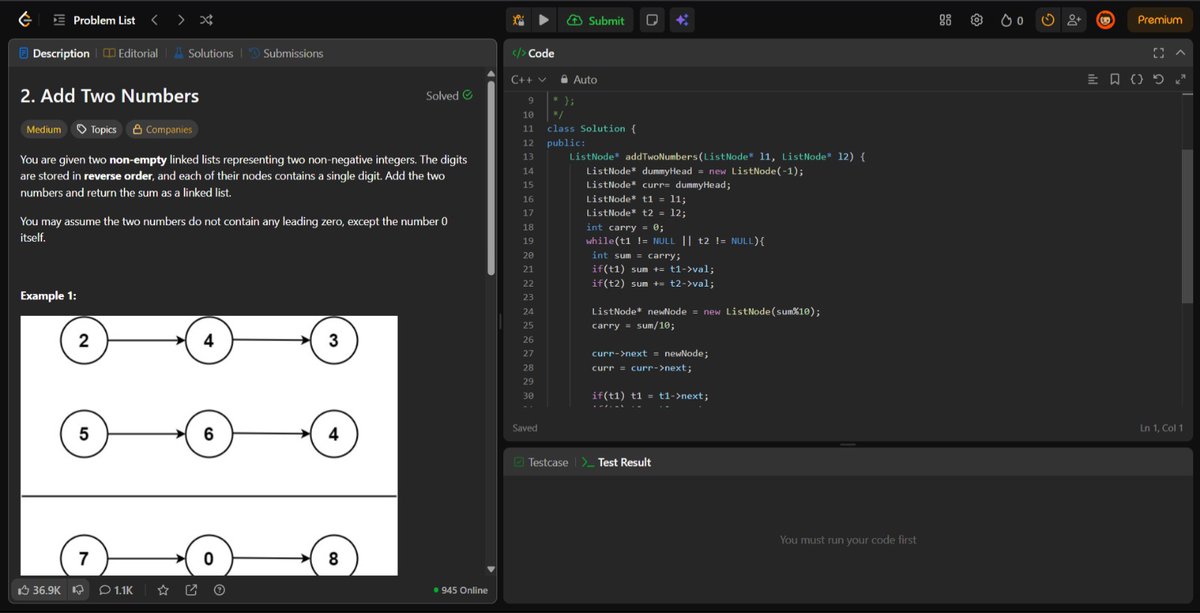Open the Problem List panel
This screenshot has height=613, width=1200.
pos(93,20)
